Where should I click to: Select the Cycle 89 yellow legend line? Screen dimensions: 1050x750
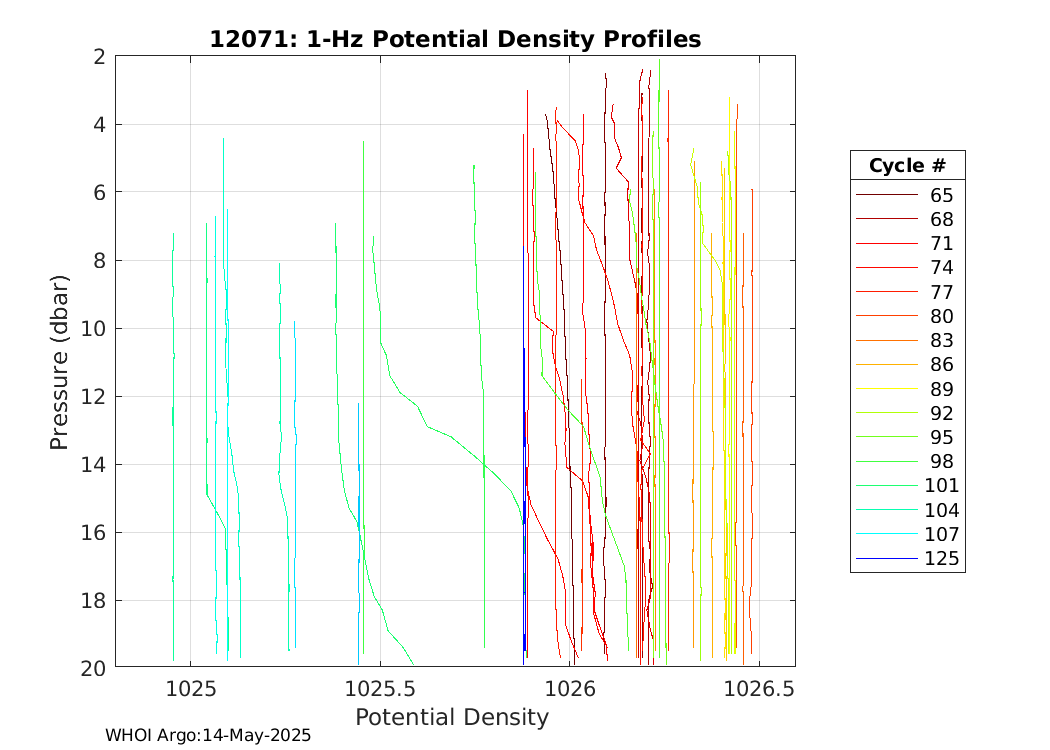click(x=886, y=389)
